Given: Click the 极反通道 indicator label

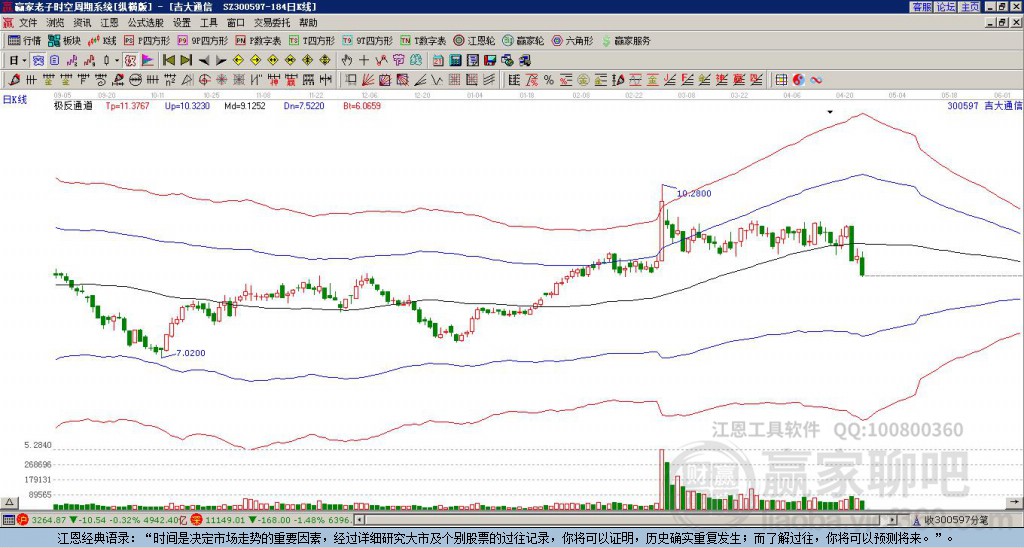Looking at the screenshot, I should [x=73, y=105].
